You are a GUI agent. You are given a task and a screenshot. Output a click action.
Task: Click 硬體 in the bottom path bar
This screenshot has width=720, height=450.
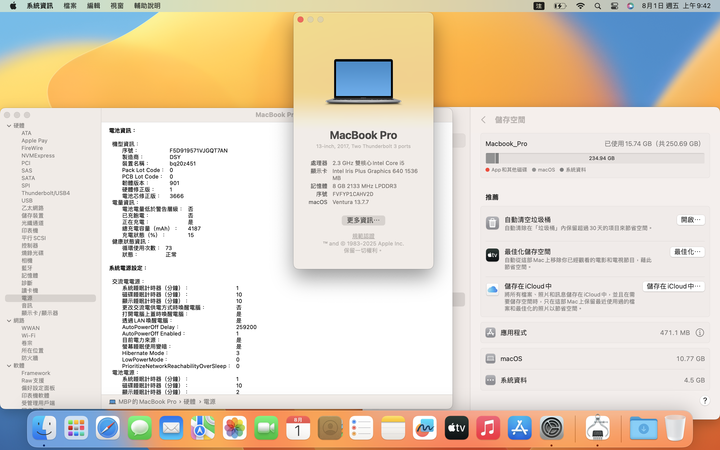pyautogui.click(x=190, y=402)
